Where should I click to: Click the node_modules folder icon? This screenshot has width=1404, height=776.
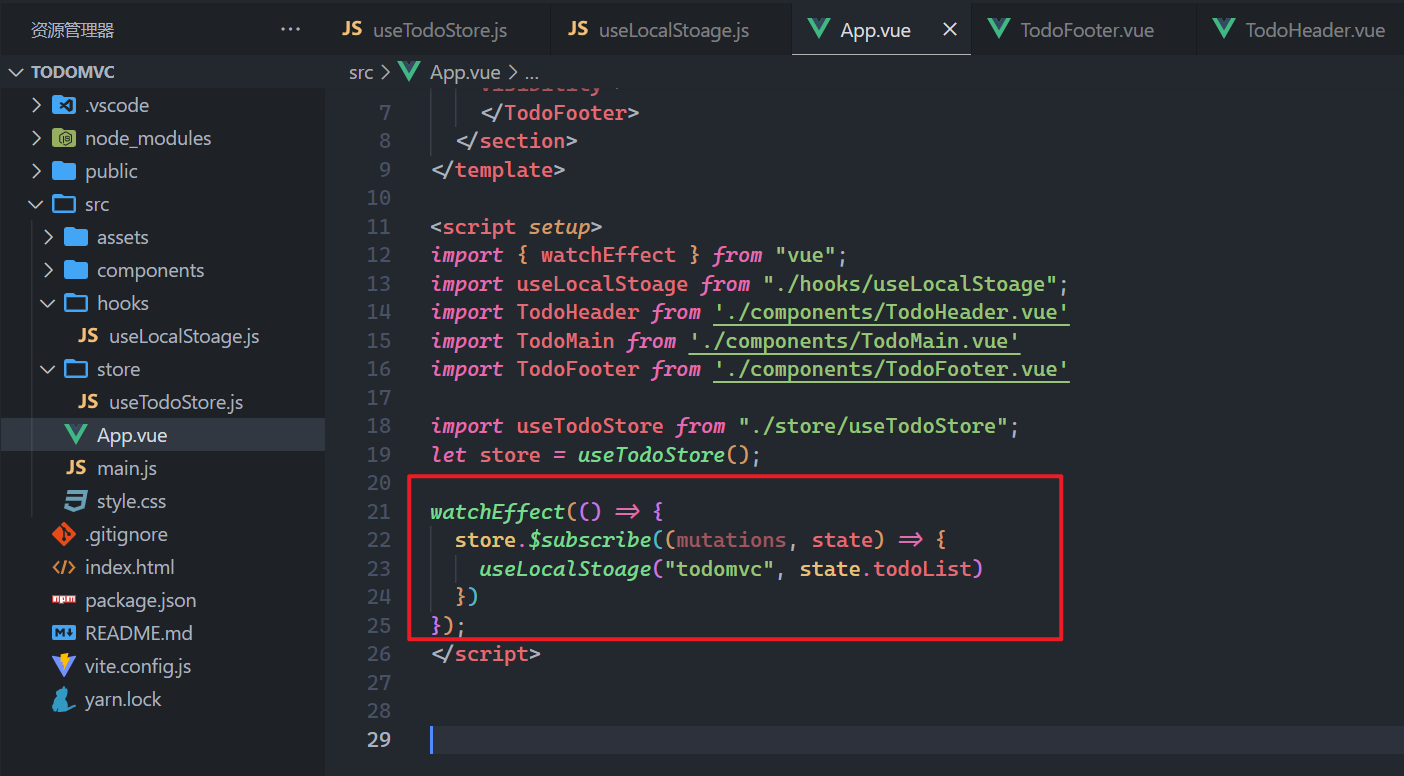(64, 139)
